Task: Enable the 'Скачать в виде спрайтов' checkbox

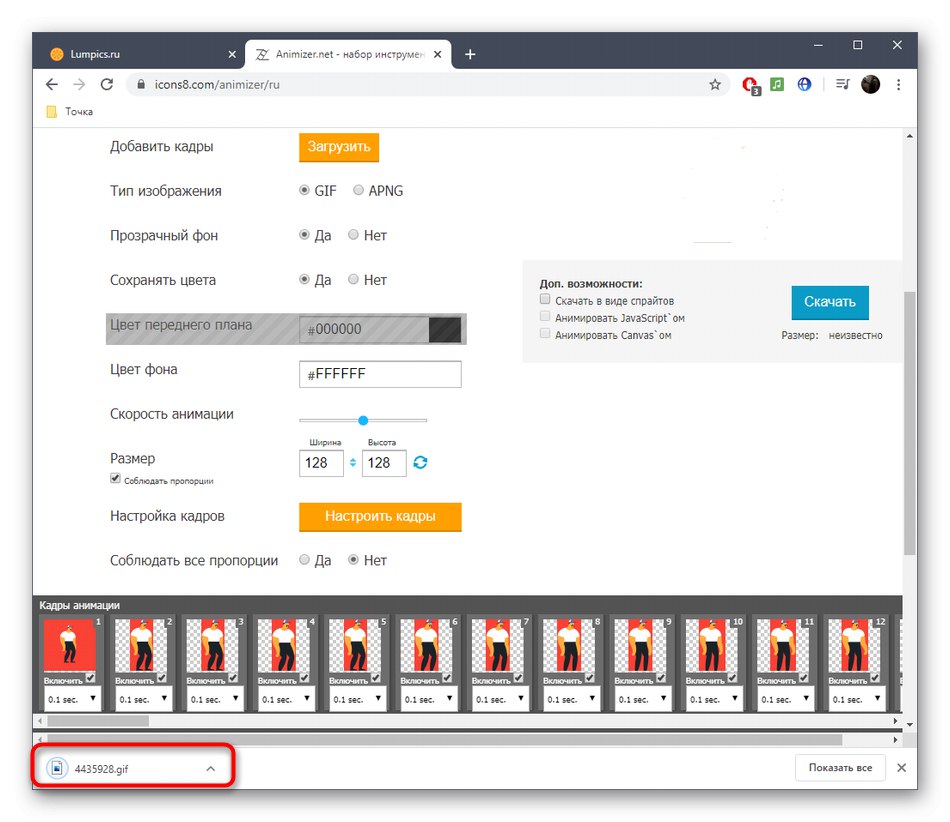Action: click(545, 299)
